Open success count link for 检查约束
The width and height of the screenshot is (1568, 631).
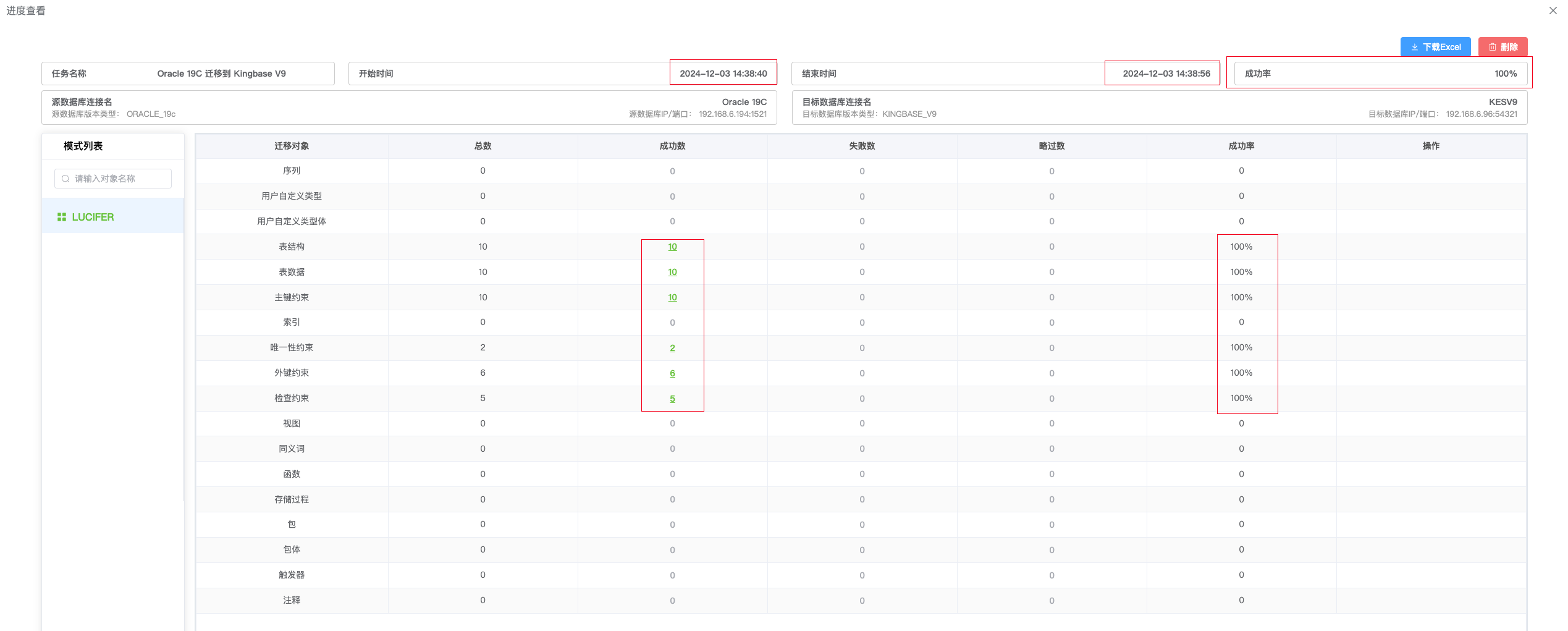(x=672, y=399)
